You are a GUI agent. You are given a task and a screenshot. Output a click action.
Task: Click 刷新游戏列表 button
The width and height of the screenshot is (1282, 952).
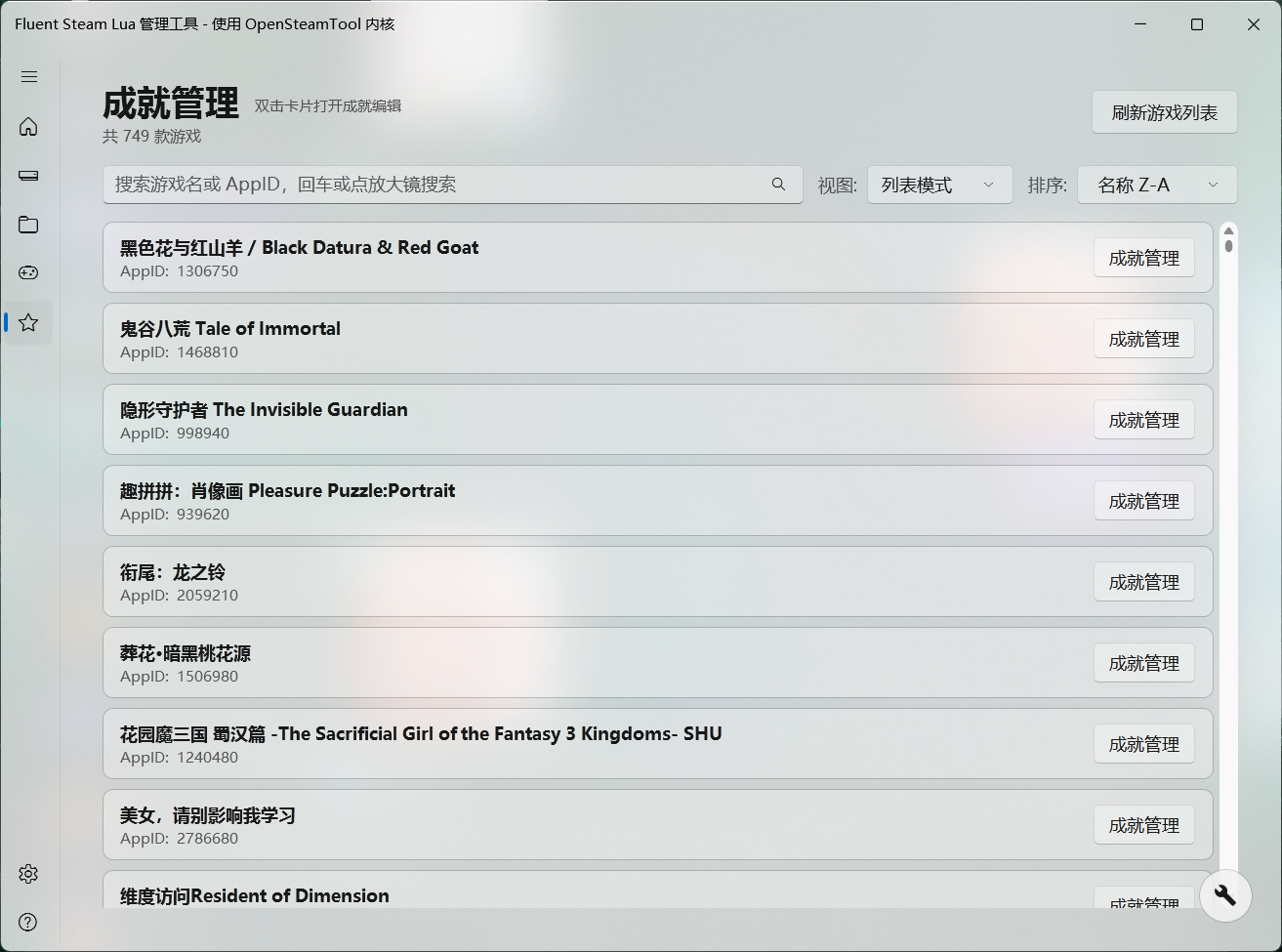[1164, 112]
